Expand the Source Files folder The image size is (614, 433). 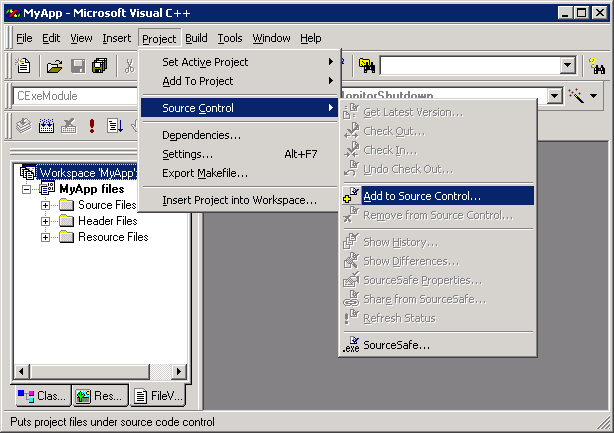(x=46, y=205)
